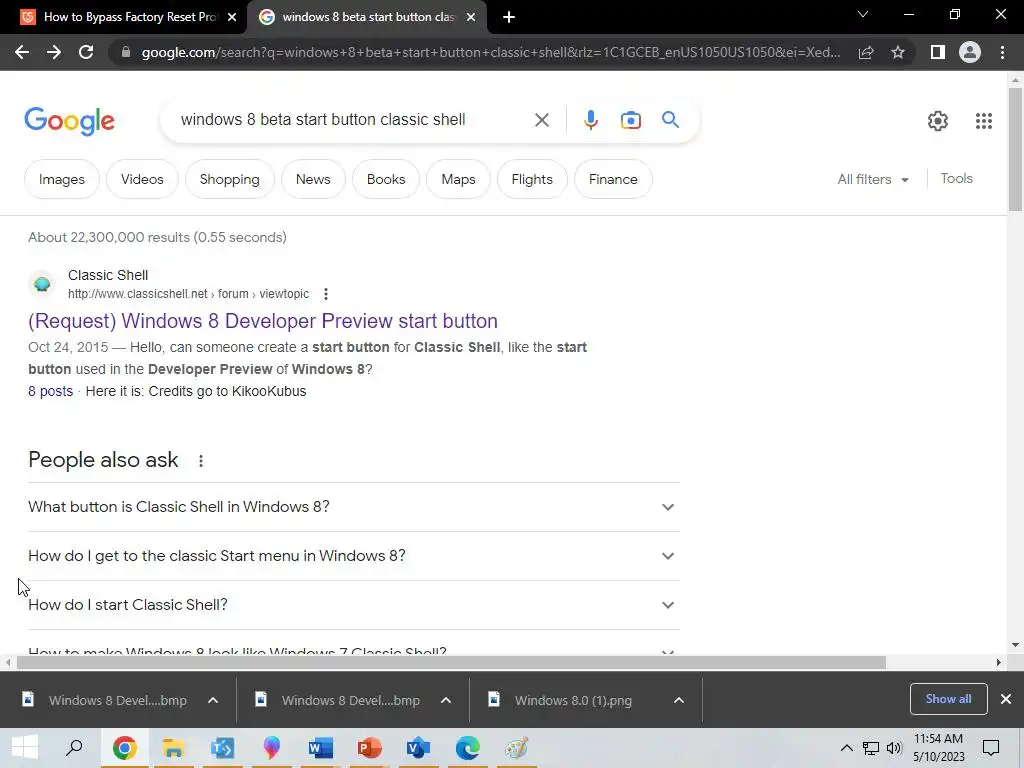Open the All filters dropdown

click(x=873, y=179)
